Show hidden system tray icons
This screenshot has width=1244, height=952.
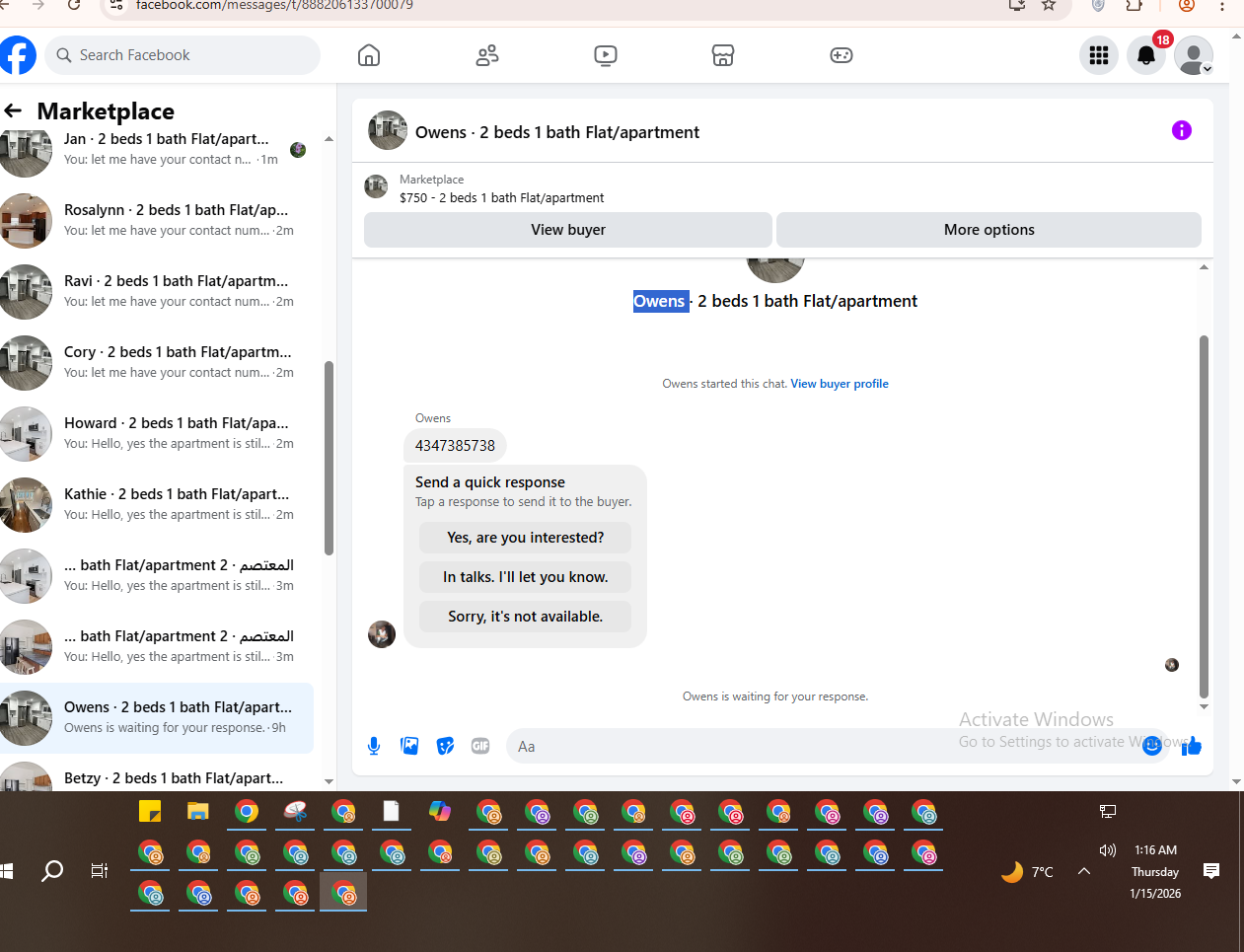[x=1084, y=871]
